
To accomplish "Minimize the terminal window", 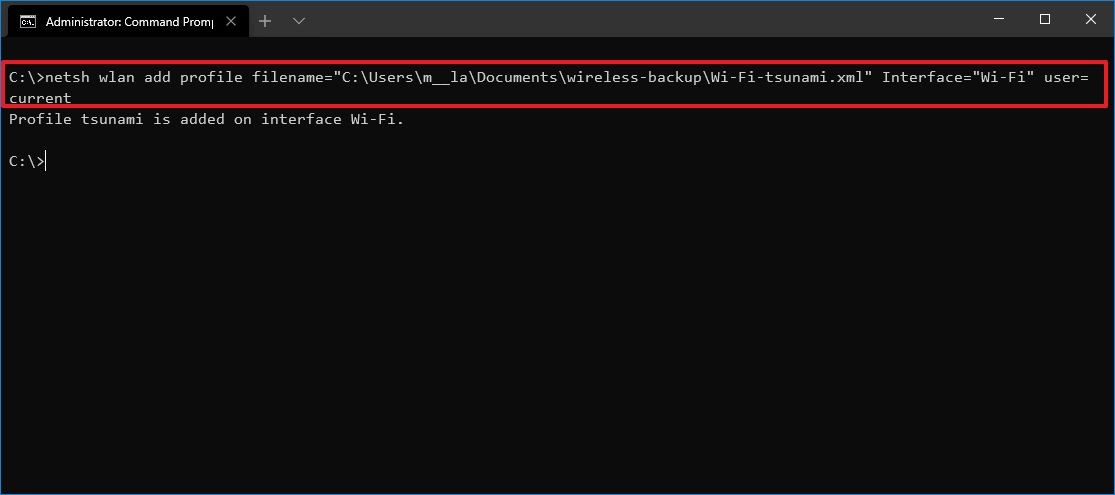I will tap(998, 19).
